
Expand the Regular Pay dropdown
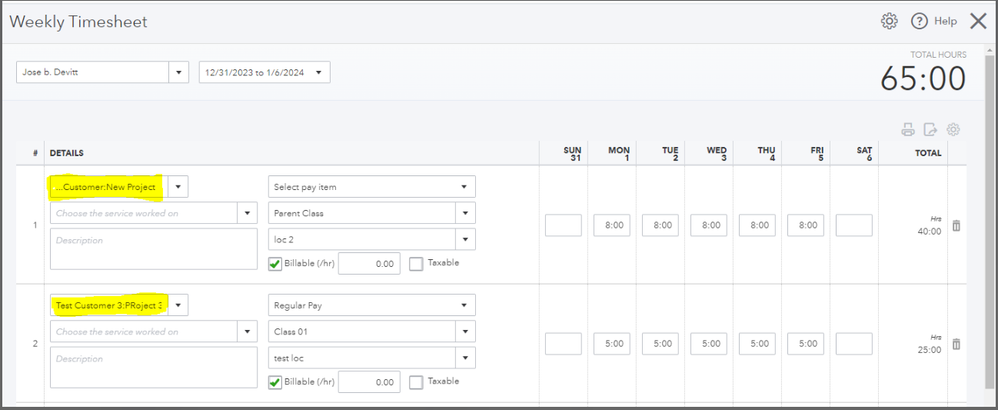(463, 305)
